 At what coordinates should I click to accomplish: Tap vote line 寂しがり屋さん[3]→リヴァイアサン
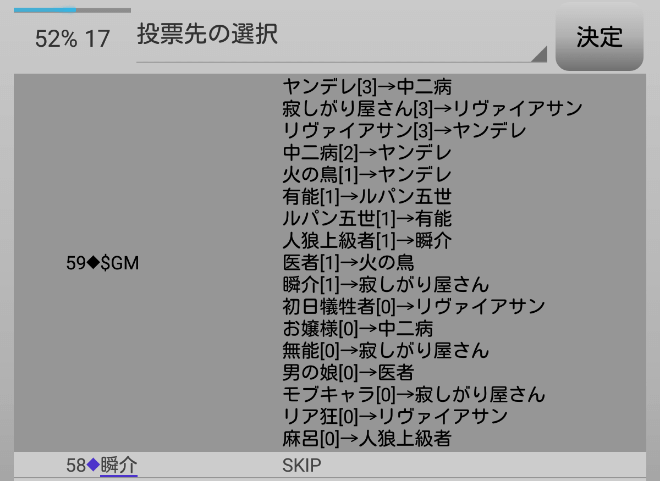[432, 109]
